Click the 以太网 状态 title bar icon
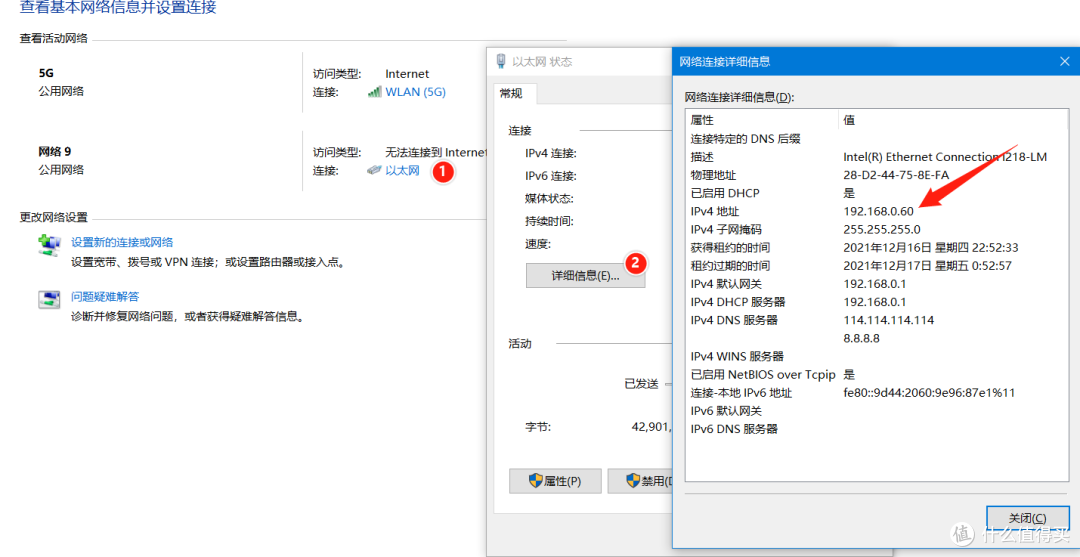This screenshot has width=1080, height=557. pyautogui.click(x=501, y=61)
